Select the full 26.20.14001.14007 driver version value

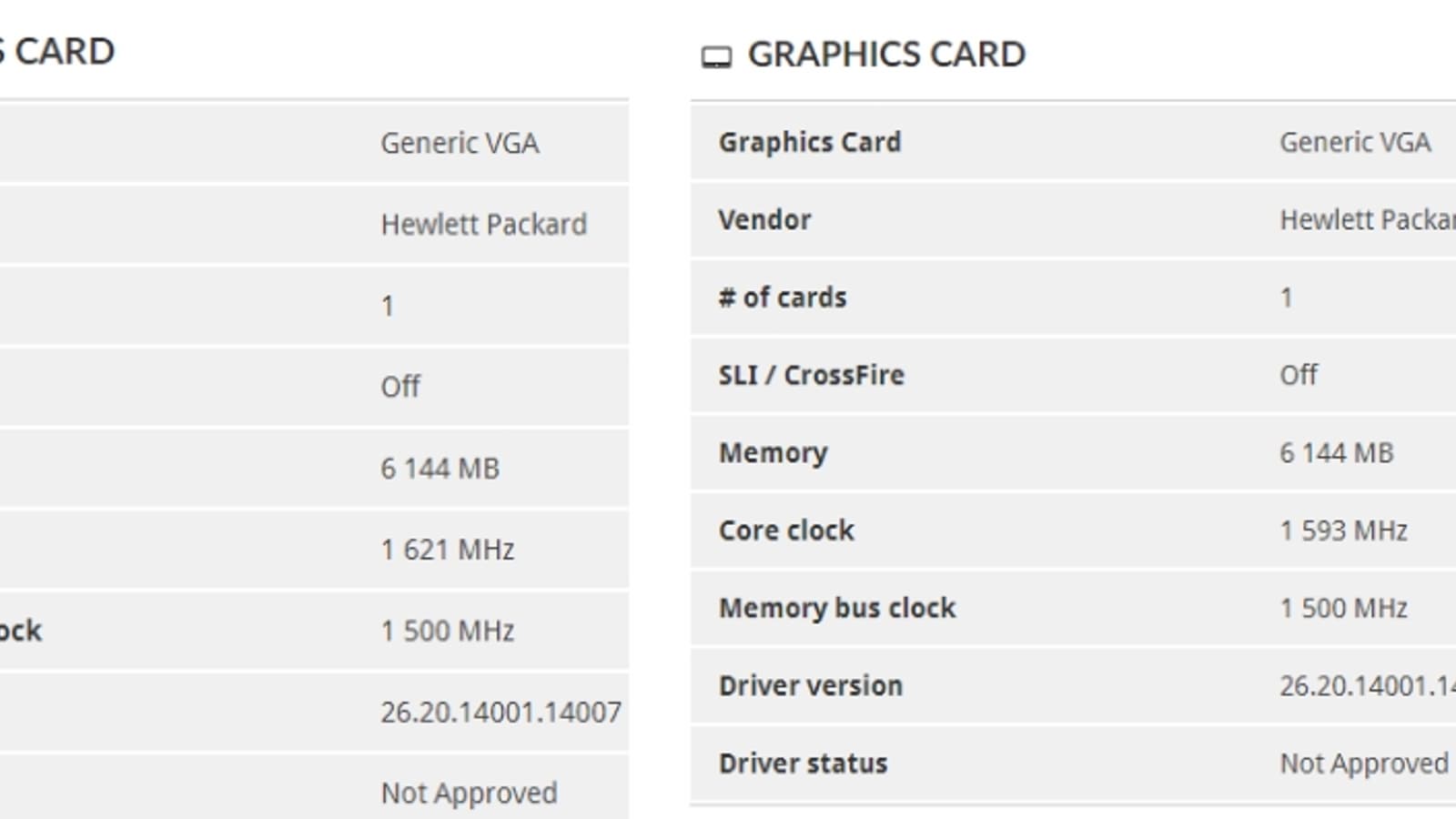pos(500,713)
